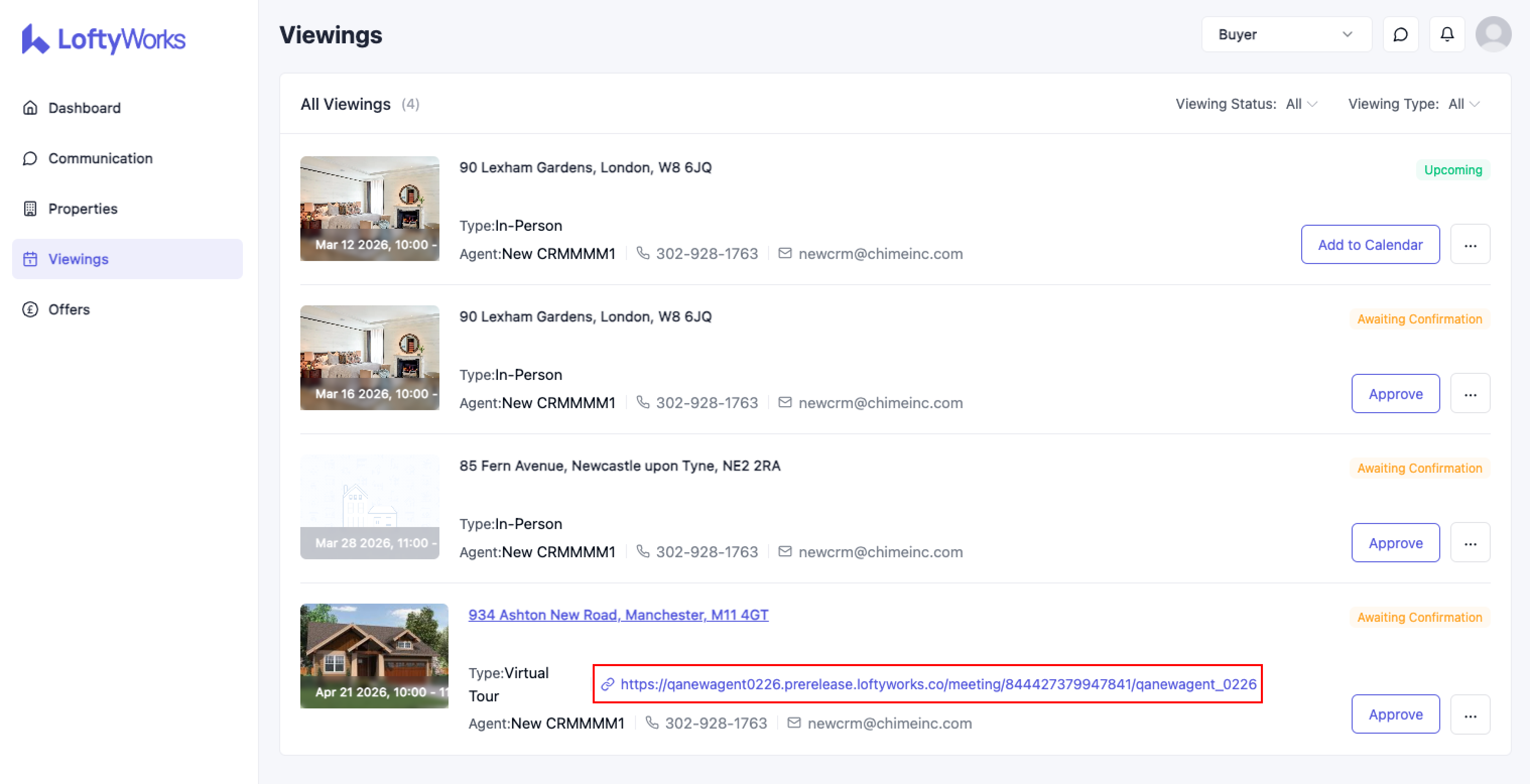Click the LoftyWorks logo icon
The image size is (1530, 784).
[34, 39]
